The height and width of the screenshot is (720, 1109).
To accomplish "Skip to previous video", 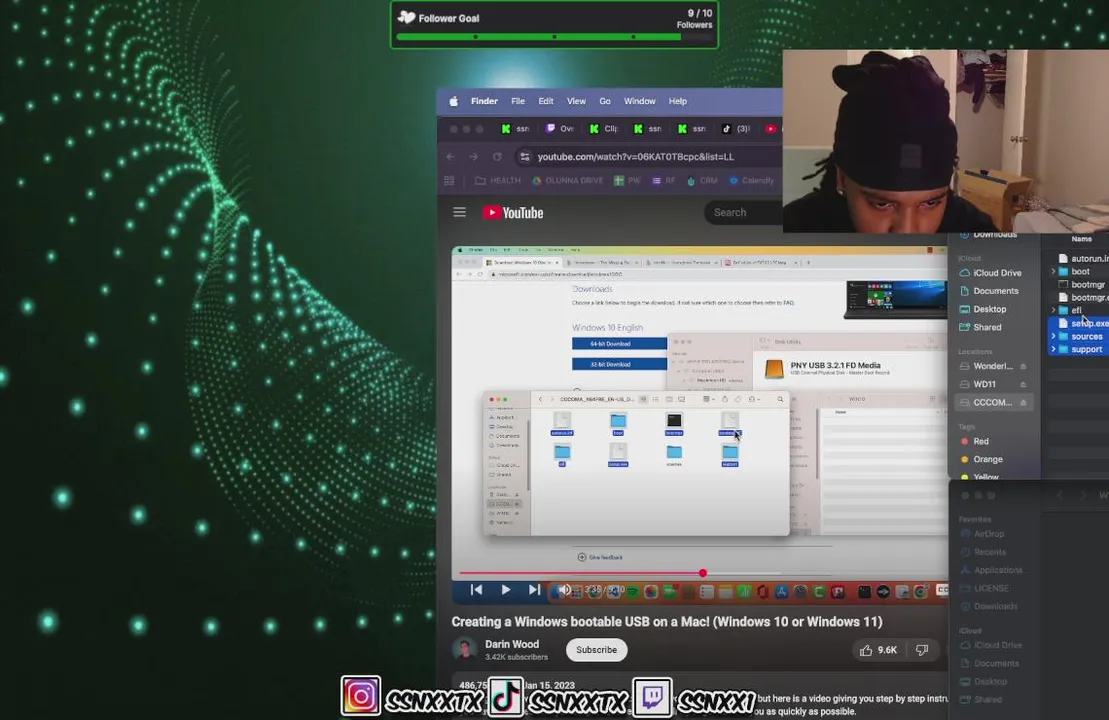I will (x=477, y=589).
